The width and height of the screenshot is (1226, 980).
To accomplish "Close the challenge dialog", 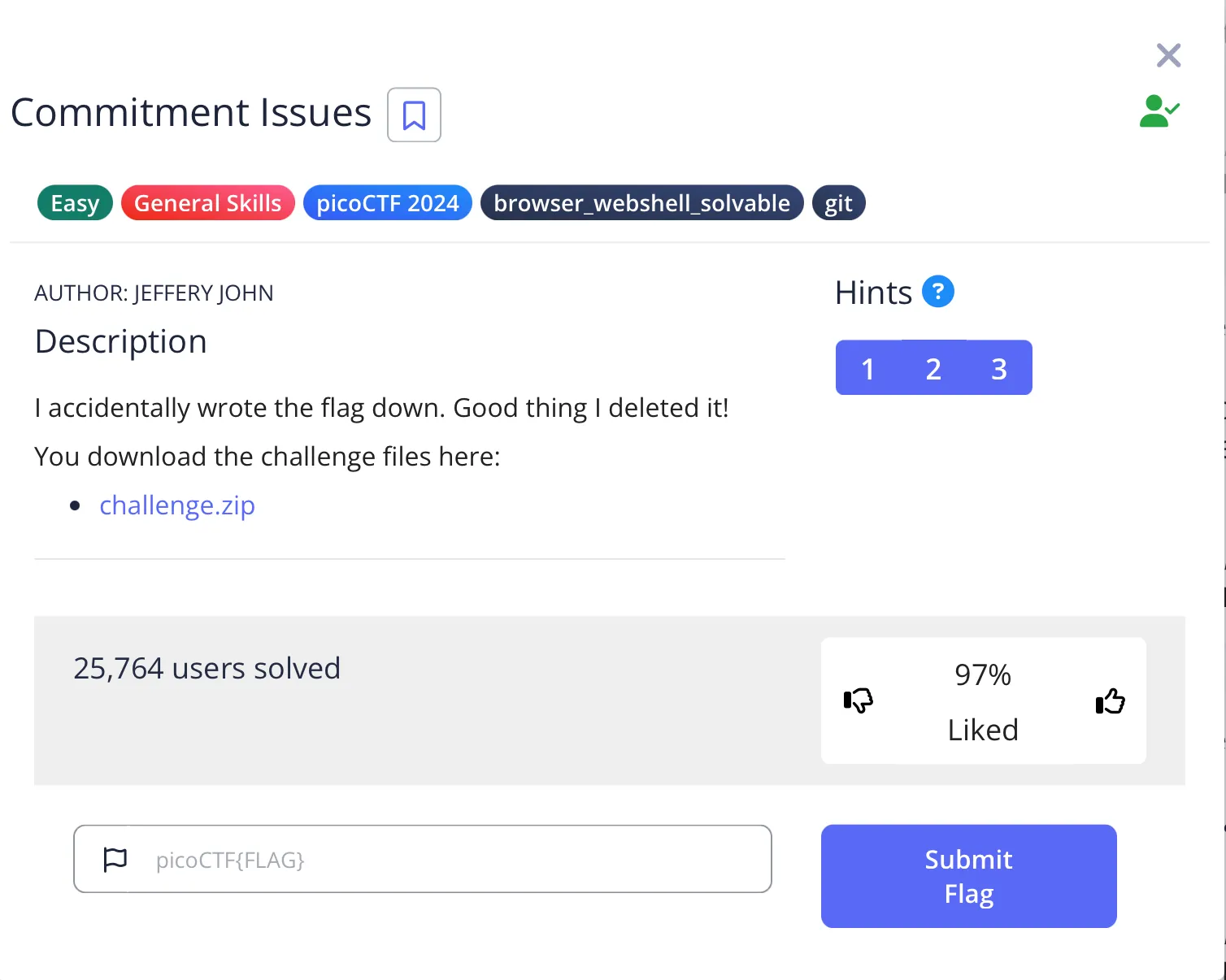I will [1168, 55].
